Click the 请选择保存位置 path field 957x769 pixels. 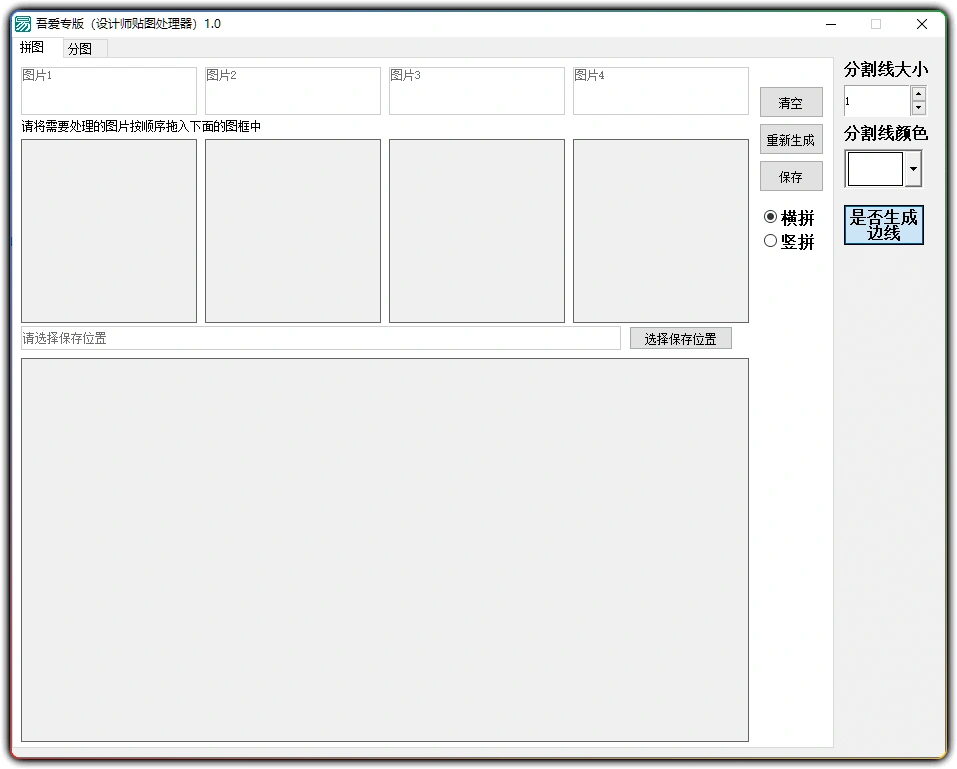(320, 338)
